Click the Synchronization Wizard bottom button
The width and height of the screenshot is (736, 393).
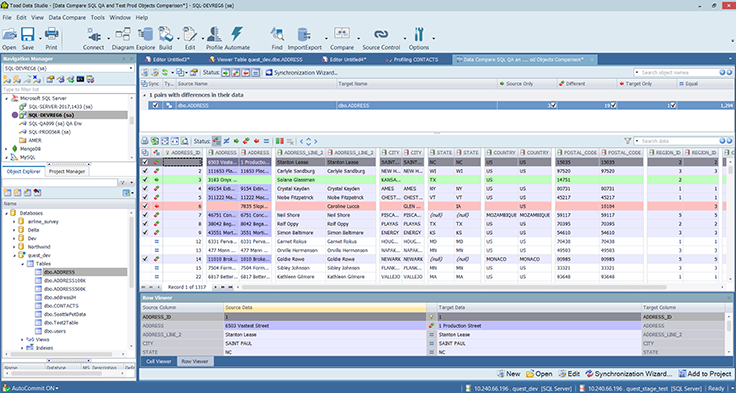coord(629,374)
